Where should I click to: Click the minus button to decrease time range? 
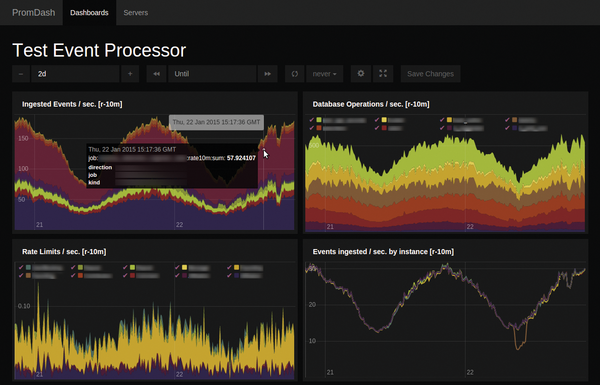pyautogui.click(x=21, y=74)
